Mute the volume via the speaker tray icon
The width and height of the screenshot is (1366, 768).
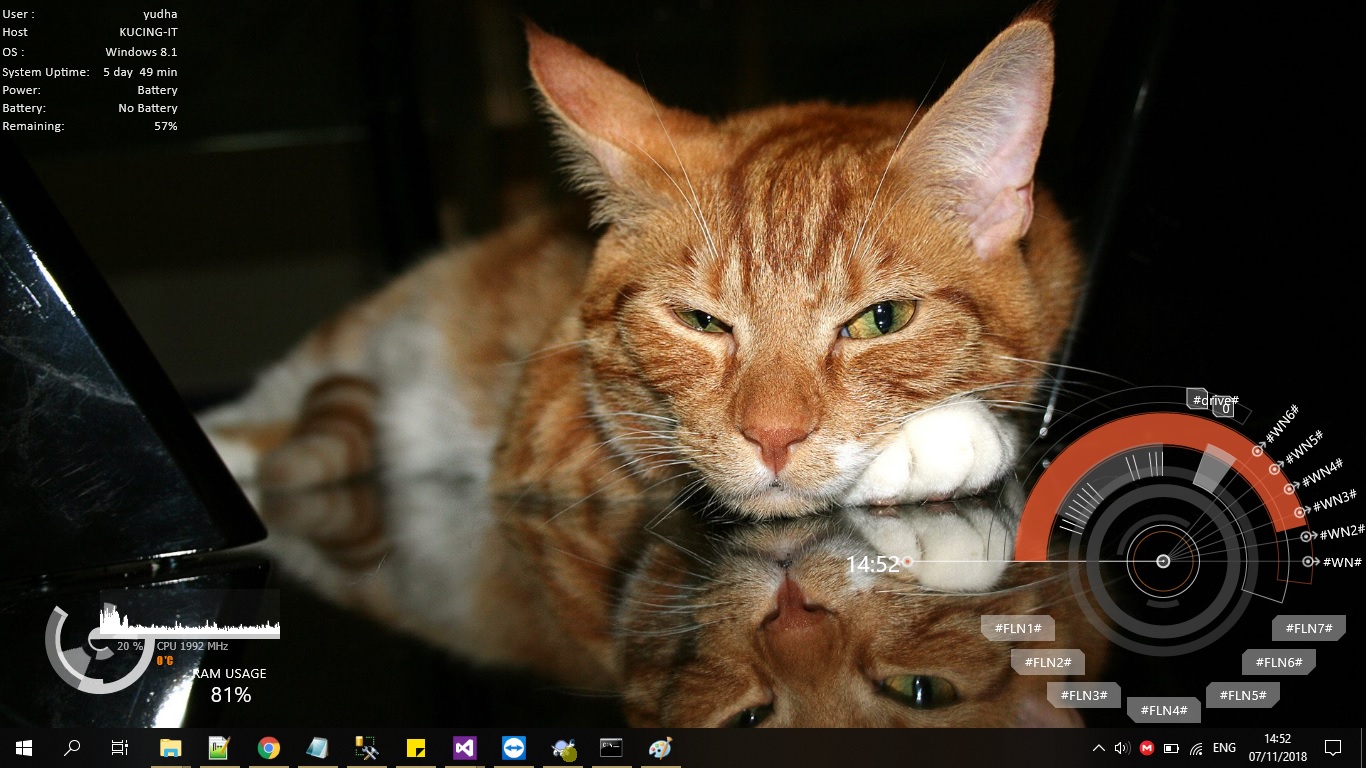pos(1120,748)
